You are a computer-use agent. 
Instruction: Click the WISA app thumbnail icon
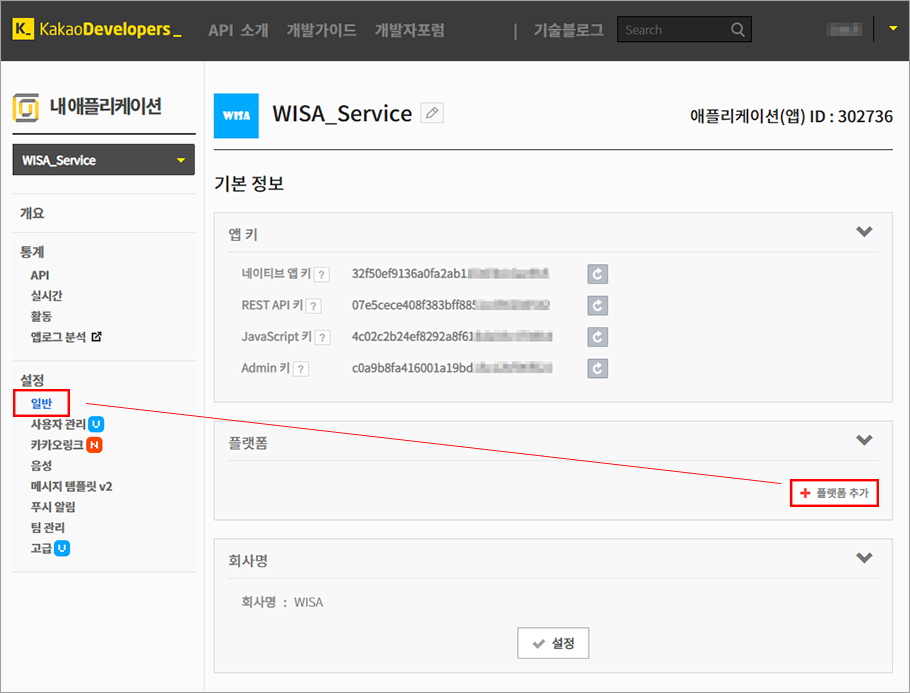pos(236,116)
